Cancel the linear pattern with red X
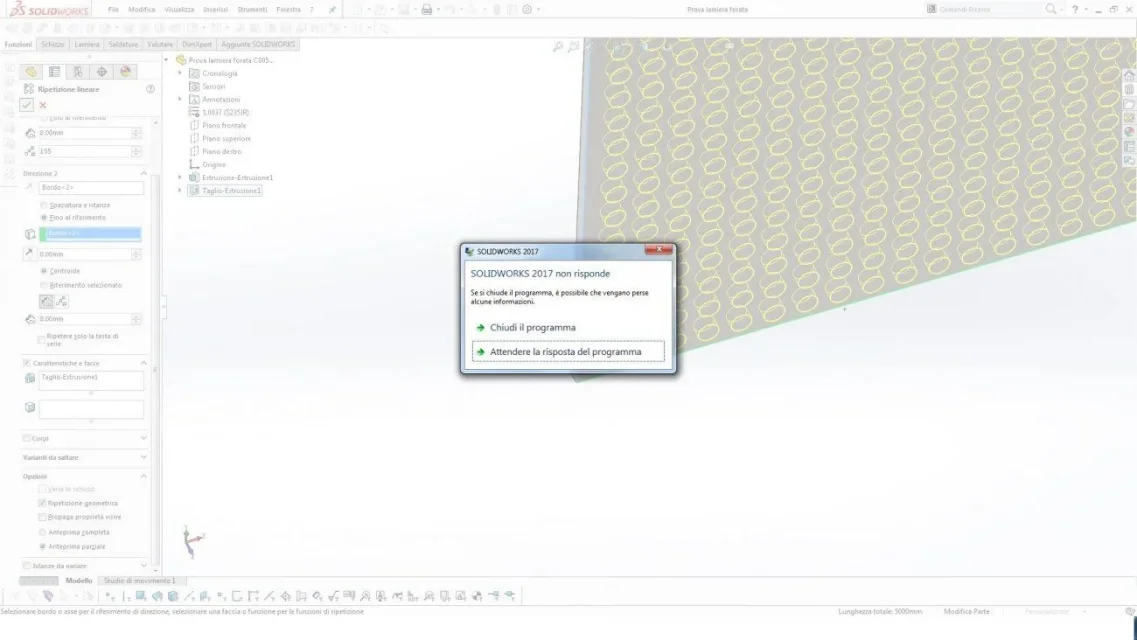Viewport: 1137px width, 640px height. tap(43, 105)
